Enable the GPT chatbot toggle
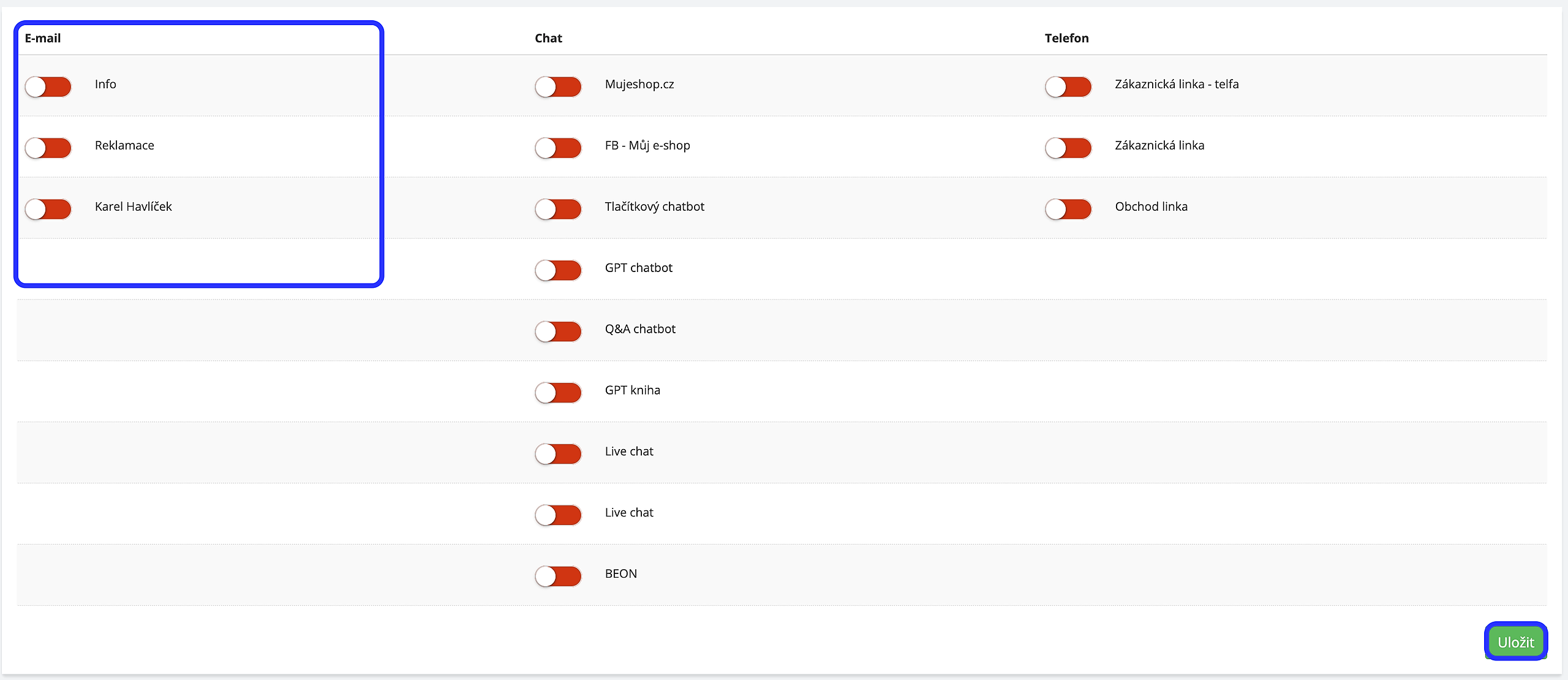The width and height of the screenshot is (1568, 680). coord(558,270)
